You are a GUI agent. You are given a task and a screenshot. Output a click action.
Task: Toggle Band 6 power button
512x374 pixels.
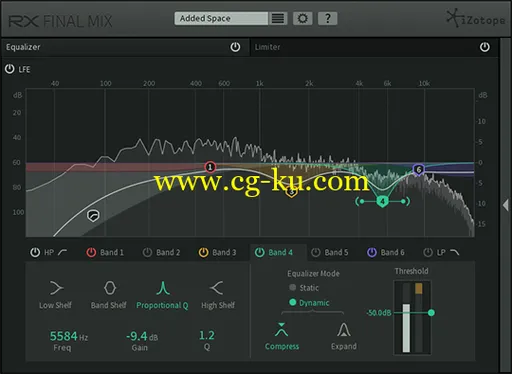[x=372, y=252]
